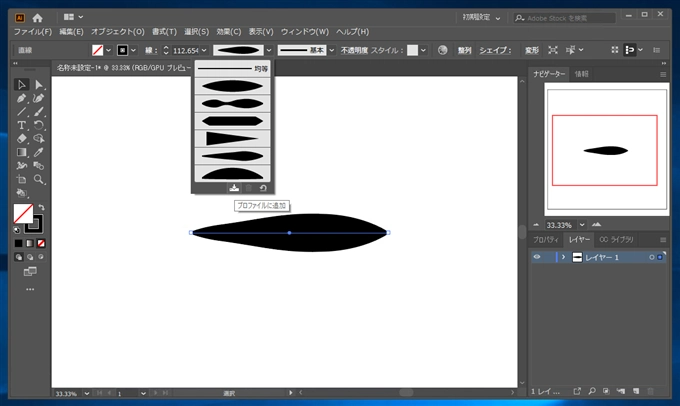Open the stroke color dropdown arrow

pos(134,50)
